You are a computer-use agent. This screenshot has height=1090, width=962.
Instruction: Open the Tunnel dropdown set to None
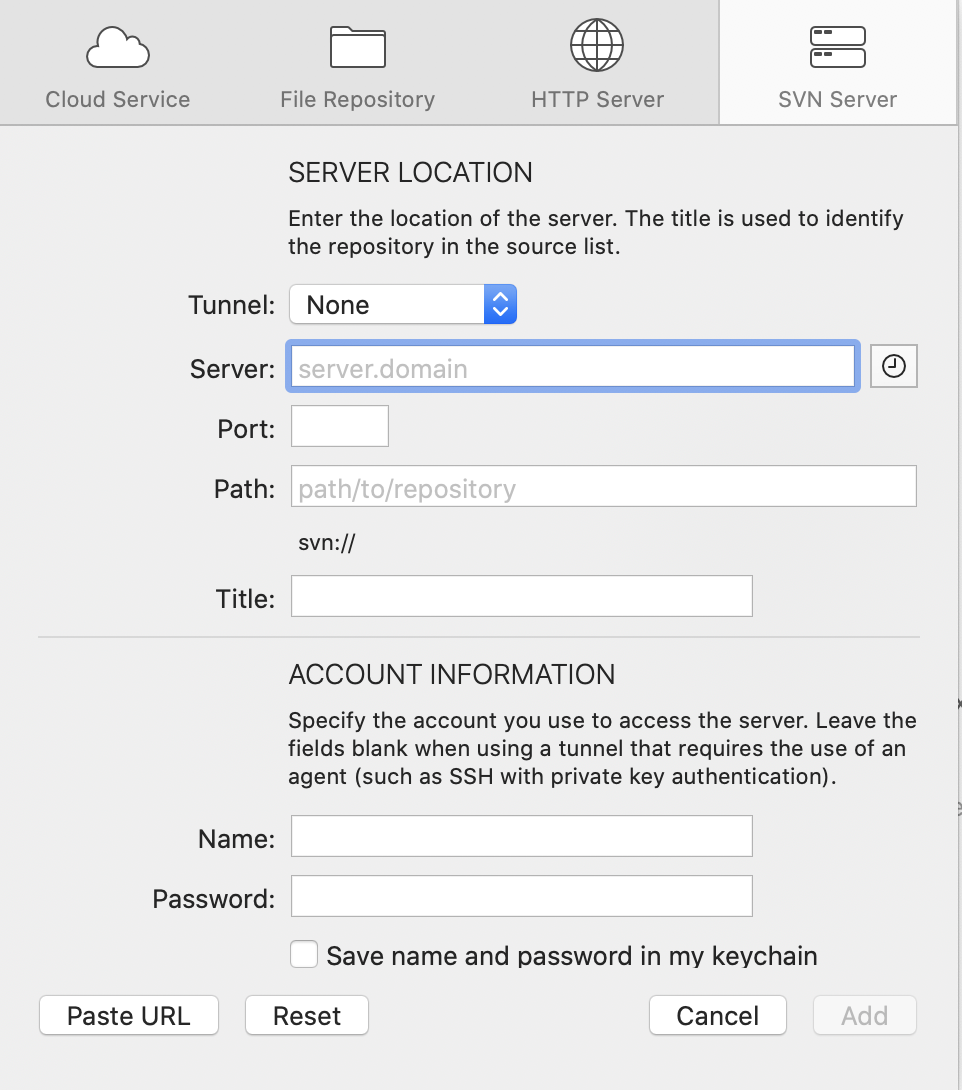(403, 304)
